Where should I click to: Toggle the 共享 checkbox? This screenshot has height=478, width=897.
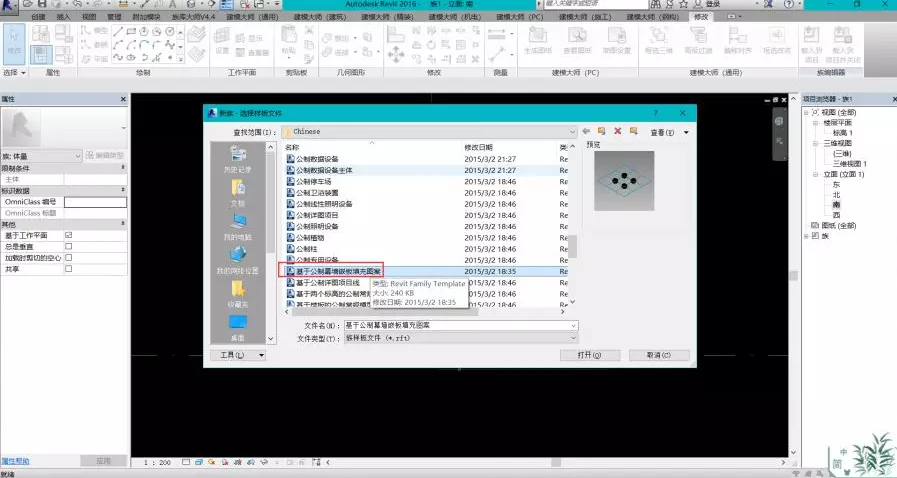coord(69,269)
